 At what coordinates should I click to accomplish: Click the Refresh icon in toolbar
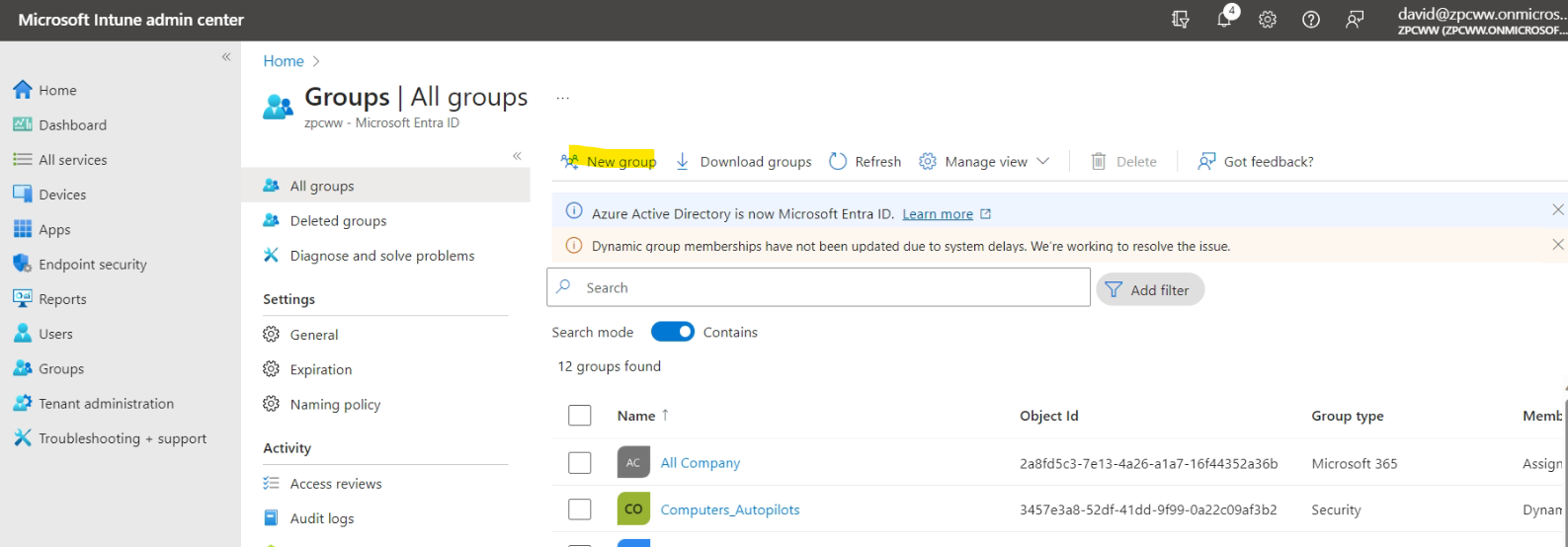(x=838, y=162)
